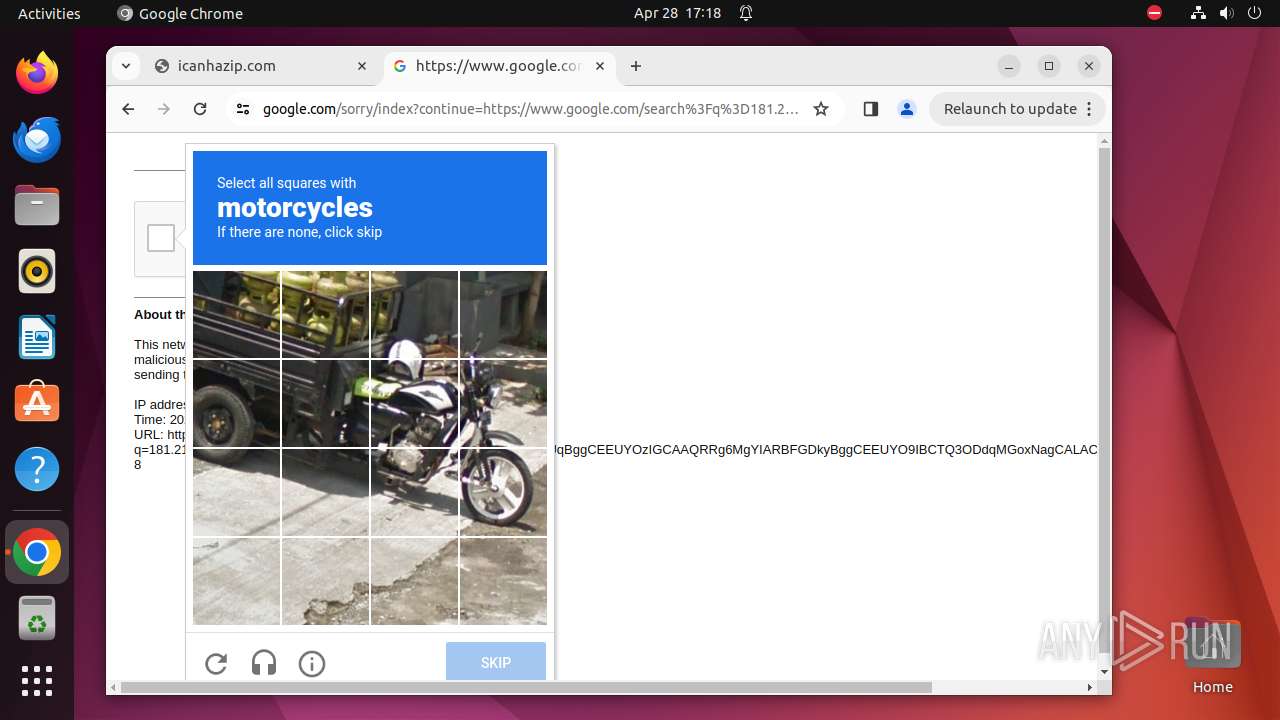Launch LibreOffice Writer from dock
The image size is (1280, 720).
(37, 337)
